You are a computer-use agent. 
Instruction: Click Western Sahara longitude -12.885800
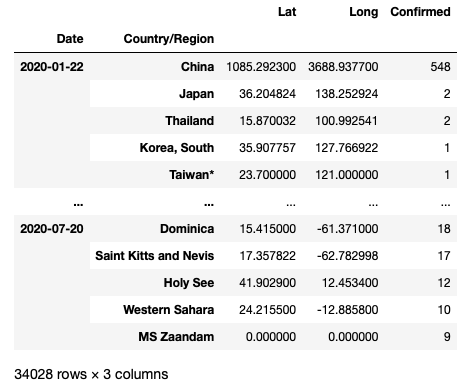coord(347,310)
